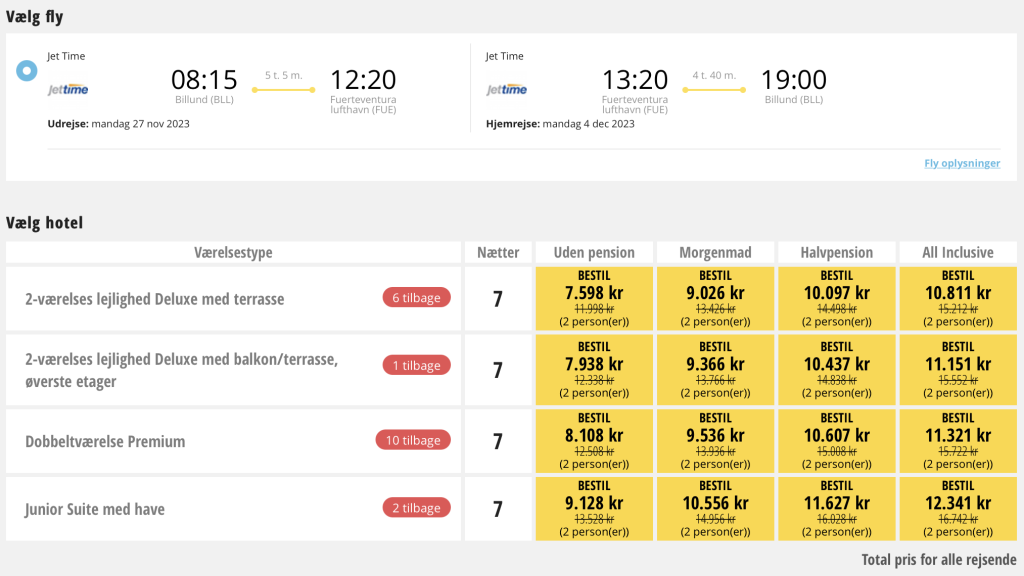Open the Fly oplysninger link

pos(962,163)
